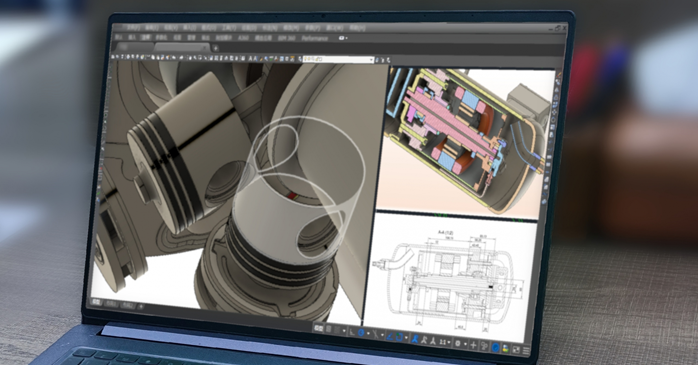Toggle object snap tracking blue angle icon
This screenshot has height=365, width=698.
390,336
